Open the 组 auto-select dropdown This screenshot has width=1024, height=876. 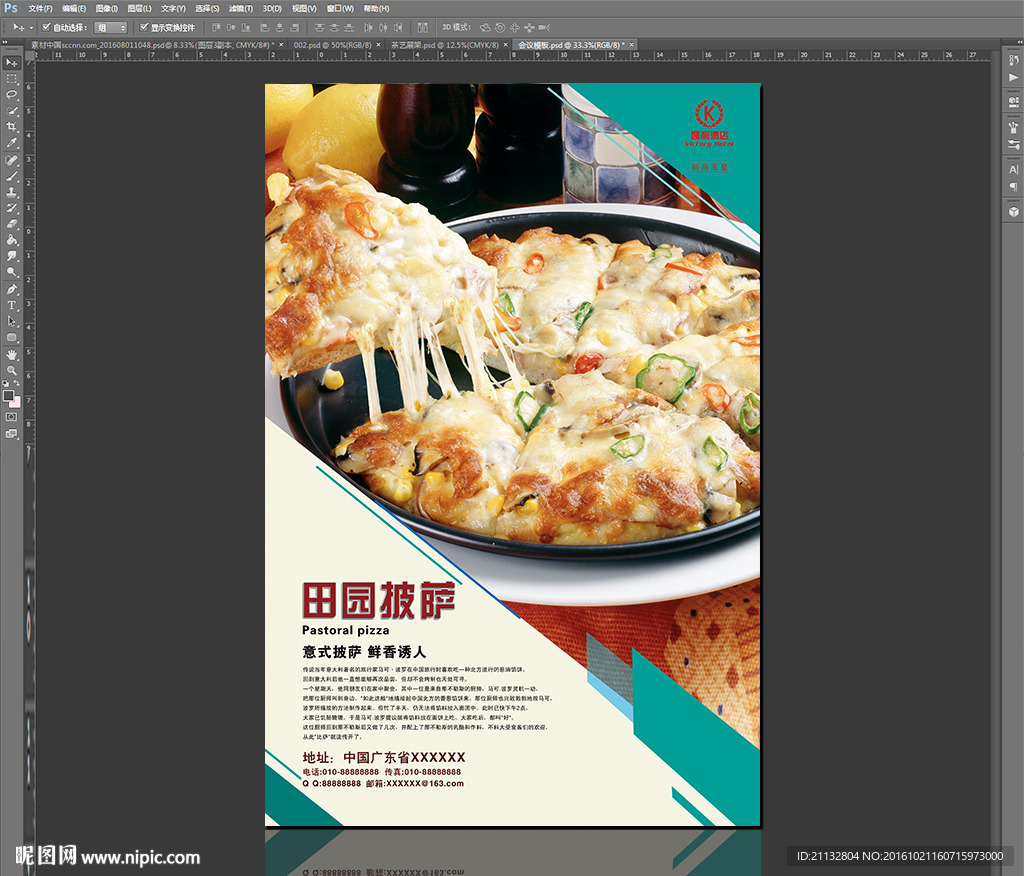coord(110,27)
